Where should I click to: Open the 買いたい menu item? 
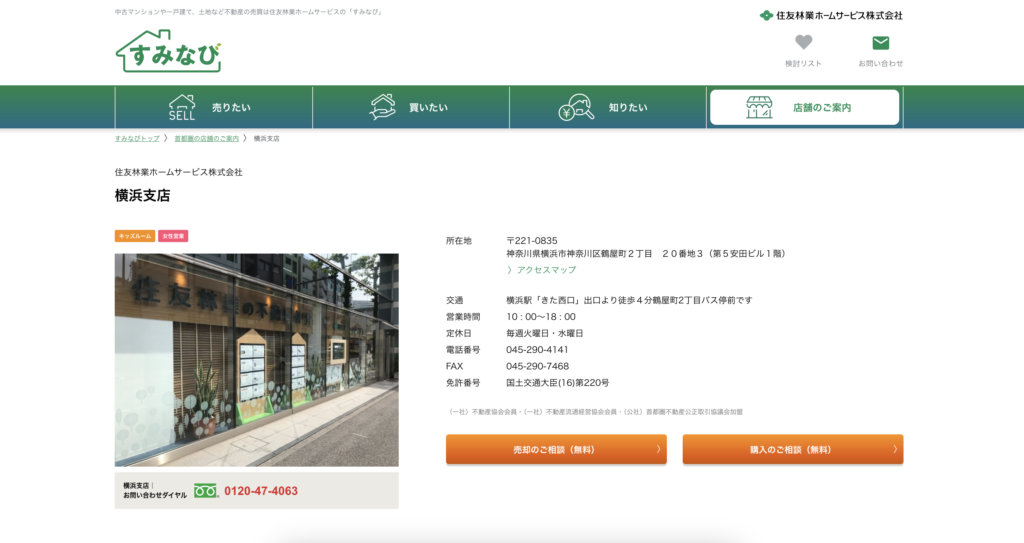[428, 108]
